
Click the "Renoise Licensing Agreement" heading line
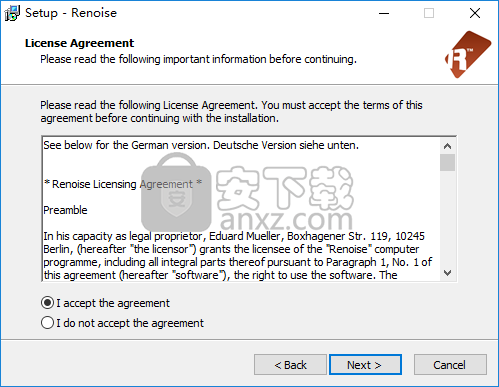click(123, 184)
